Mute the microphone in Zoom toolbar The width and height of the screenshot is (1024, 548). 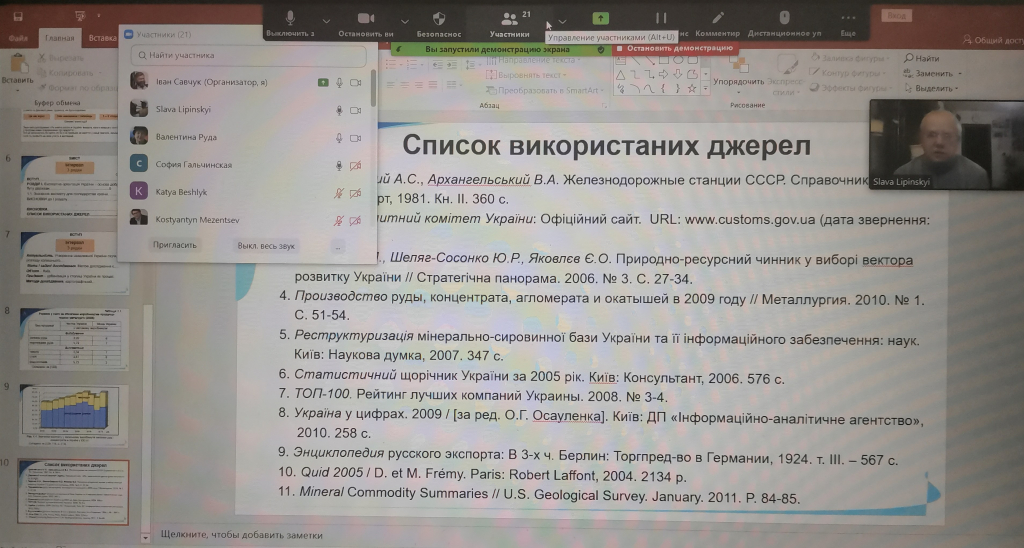click(290, 19)
